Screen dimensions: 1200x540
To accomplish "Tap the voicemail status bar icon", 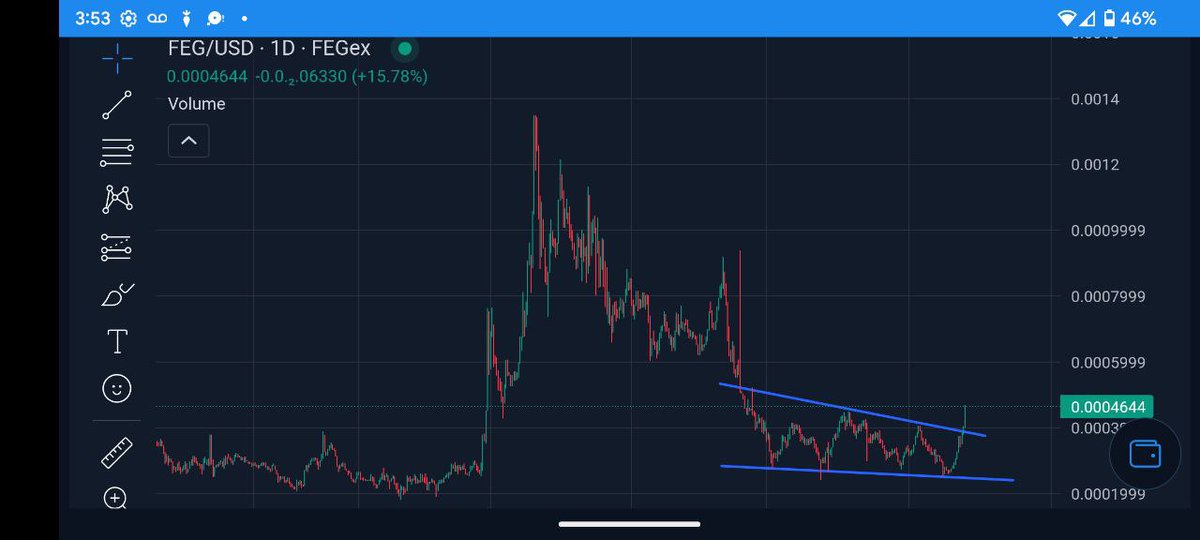I will 159,18.
